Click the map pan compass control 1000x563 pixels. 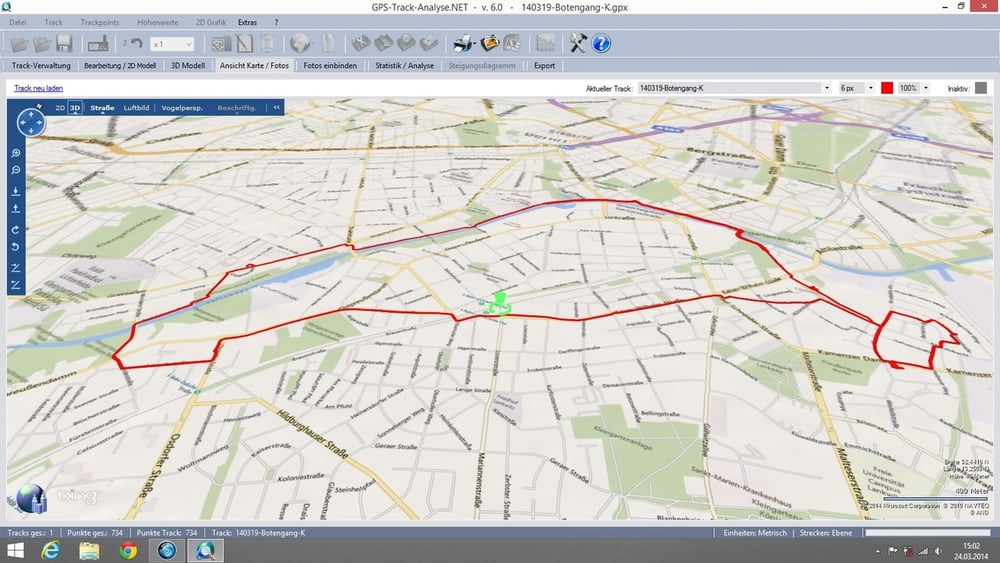pos(31,122)
